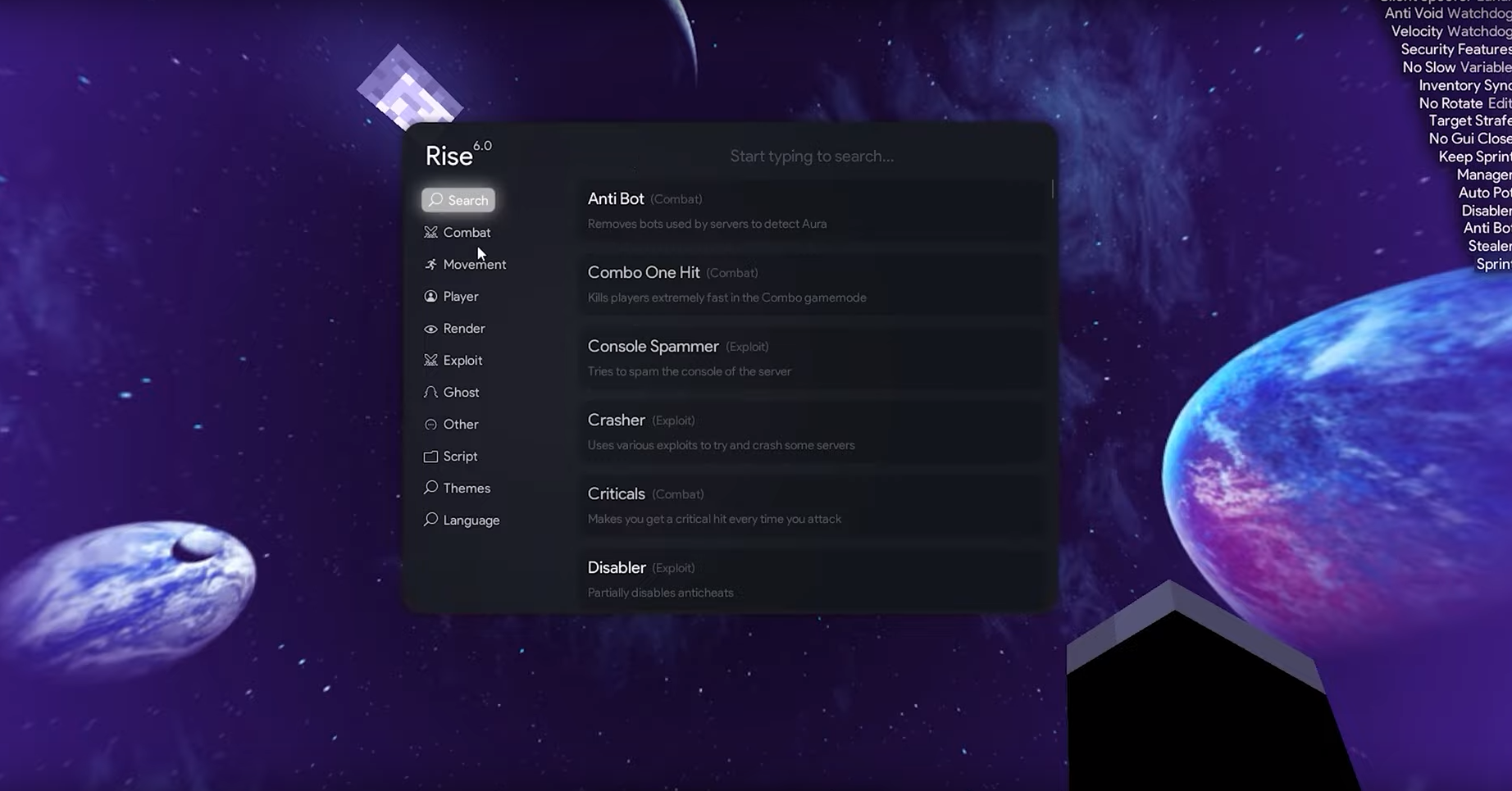Click the Rise 6.0 logo

pyautogui.click(x=458, y=153)
